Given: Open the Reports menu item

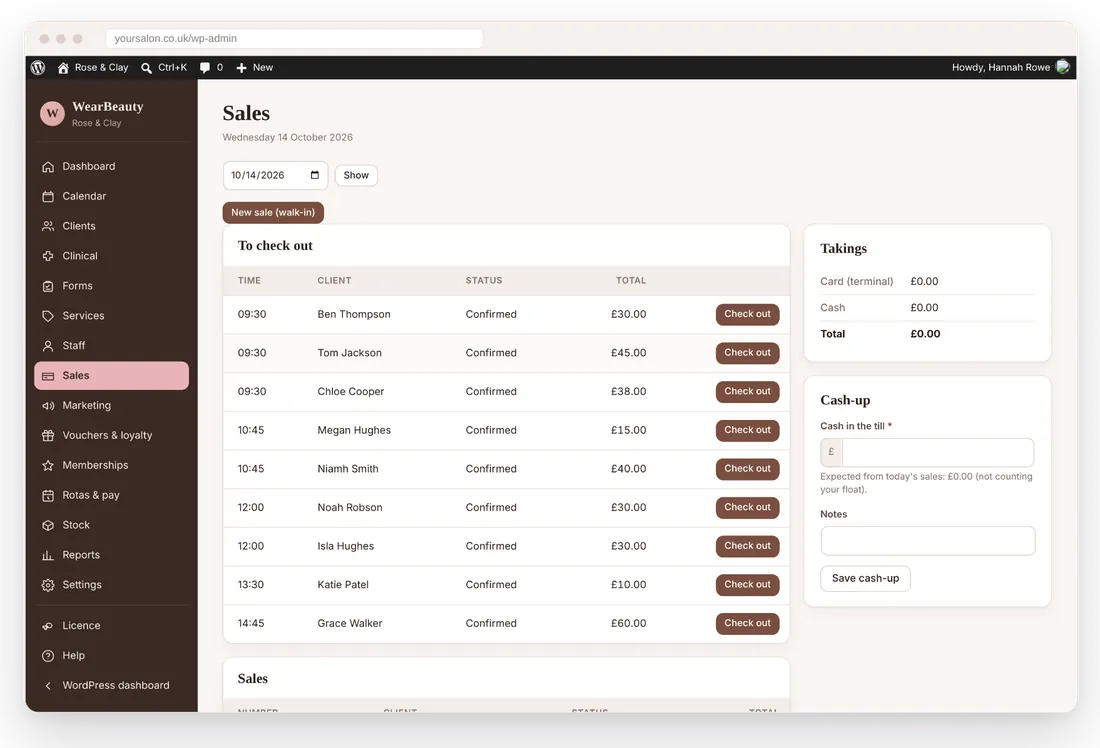Looking at the screenshot, I should point(112,555).
